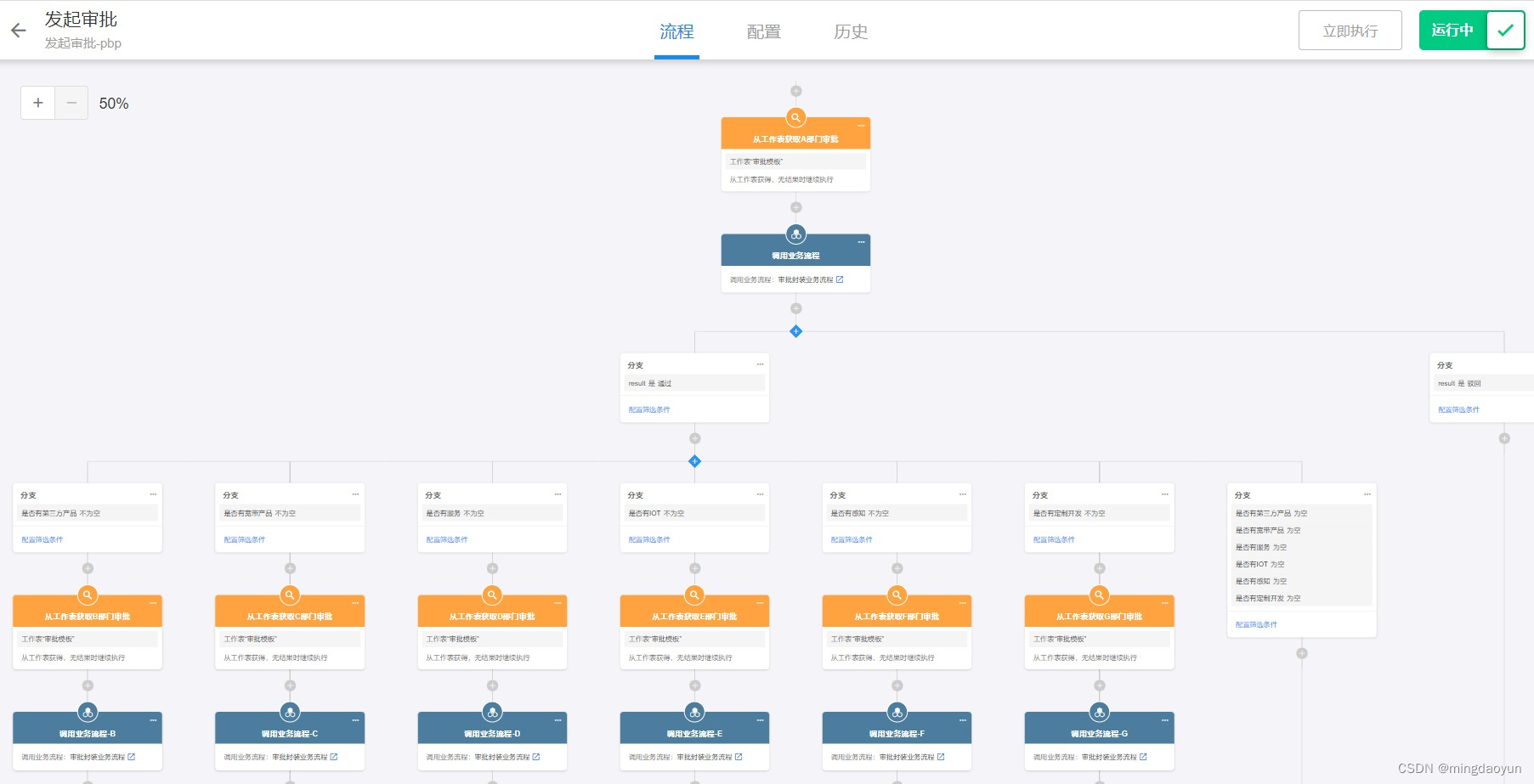Click search icon on 从工作表获取D部门审批 node
Image resolution: width=1534 pixels, height=784 pixels.
pyautogui.click(x=492, y=595)
